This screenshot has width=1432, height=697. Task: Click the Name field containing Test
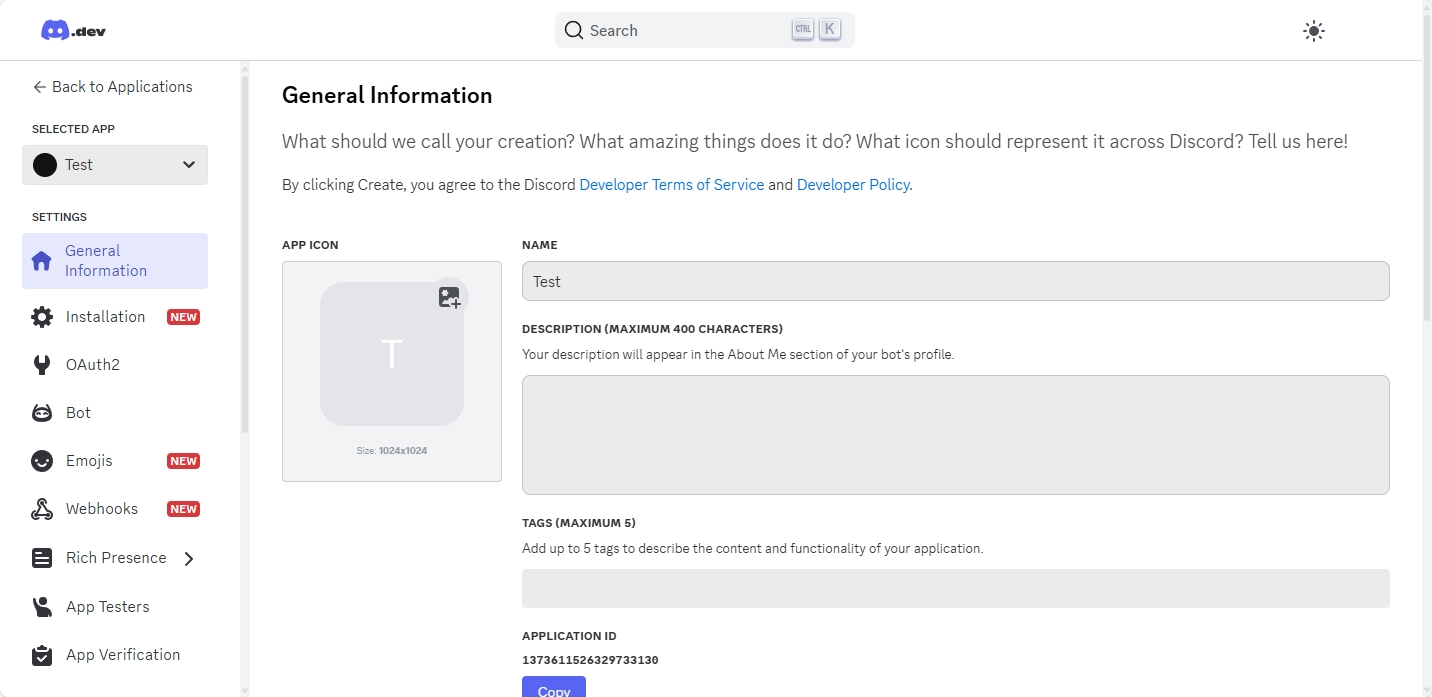956,281
